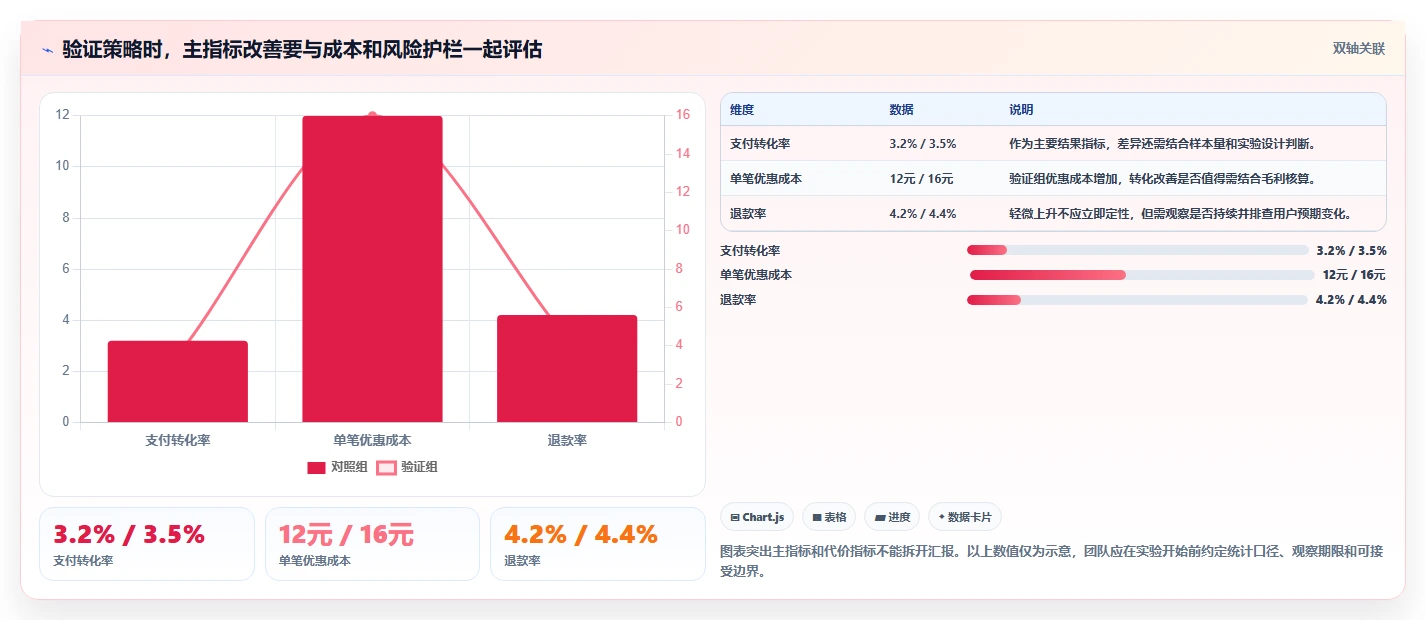Click the 12元 / 16元 progress value

[1354, 275]
